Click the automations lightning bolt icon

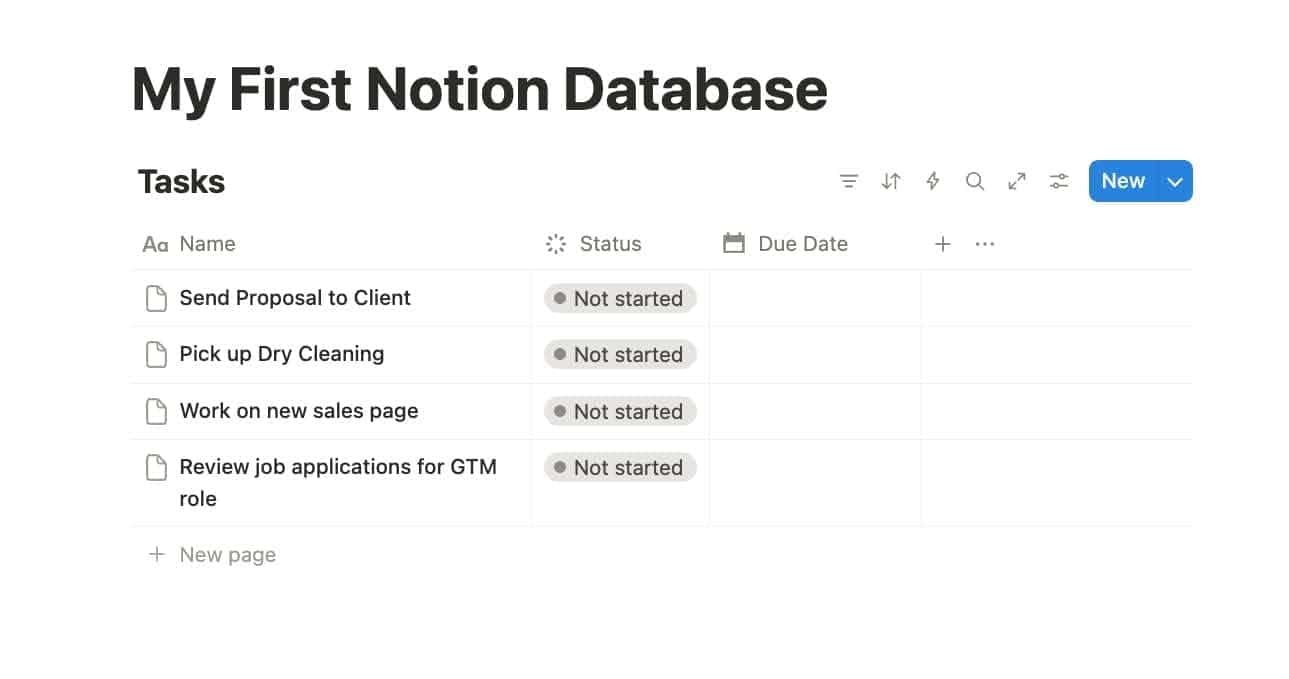(932, 181)
